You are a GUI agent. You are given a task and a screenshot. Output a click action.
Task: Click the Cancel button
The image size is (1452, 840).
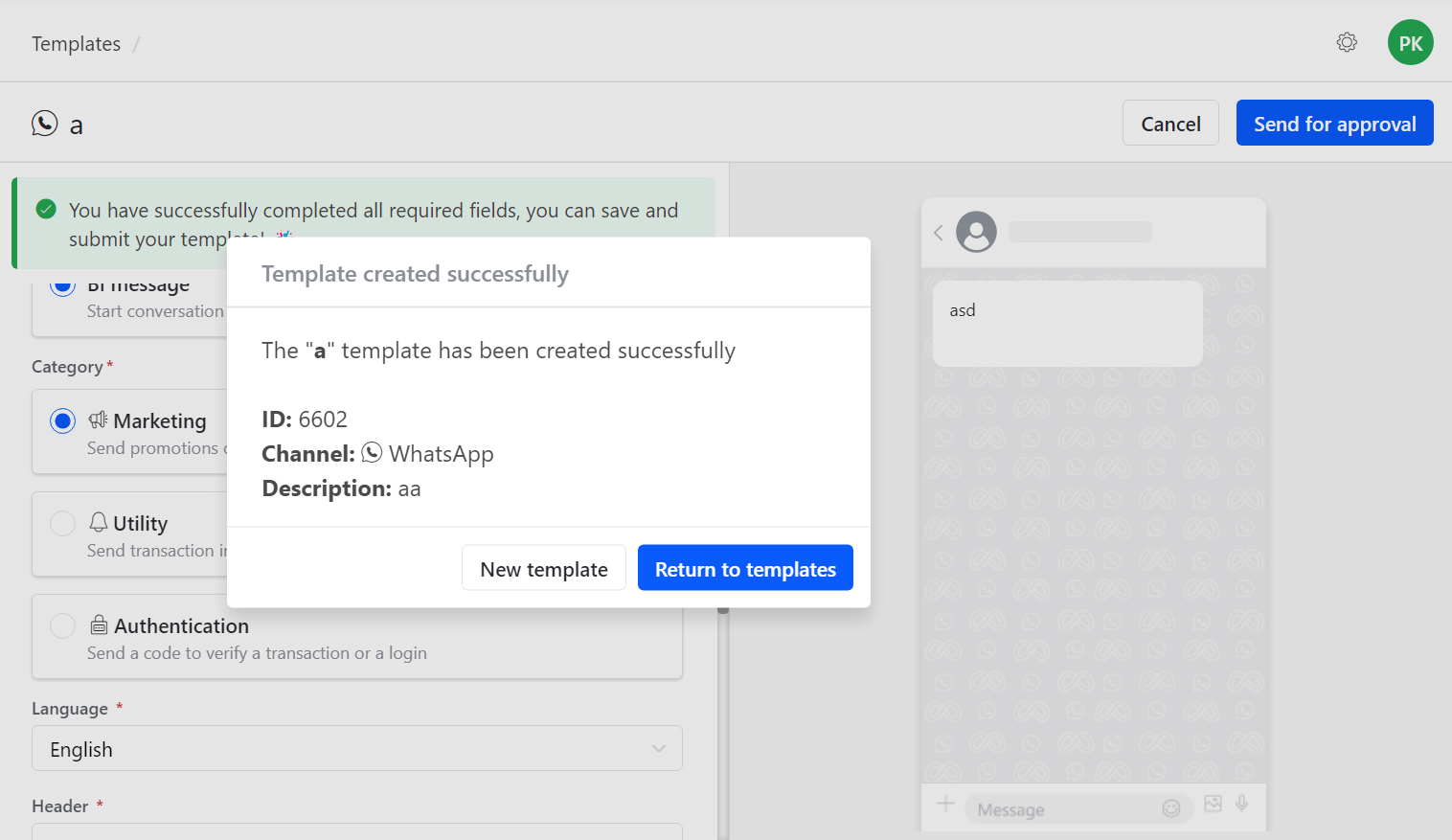tap(1170, 123)
